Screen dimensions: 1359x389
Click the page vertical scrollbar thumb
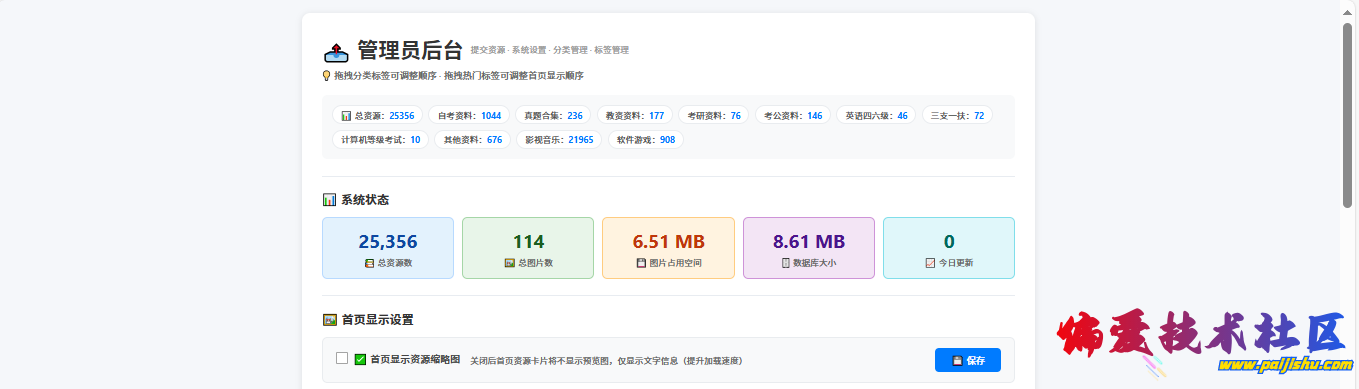[1348, 115]
